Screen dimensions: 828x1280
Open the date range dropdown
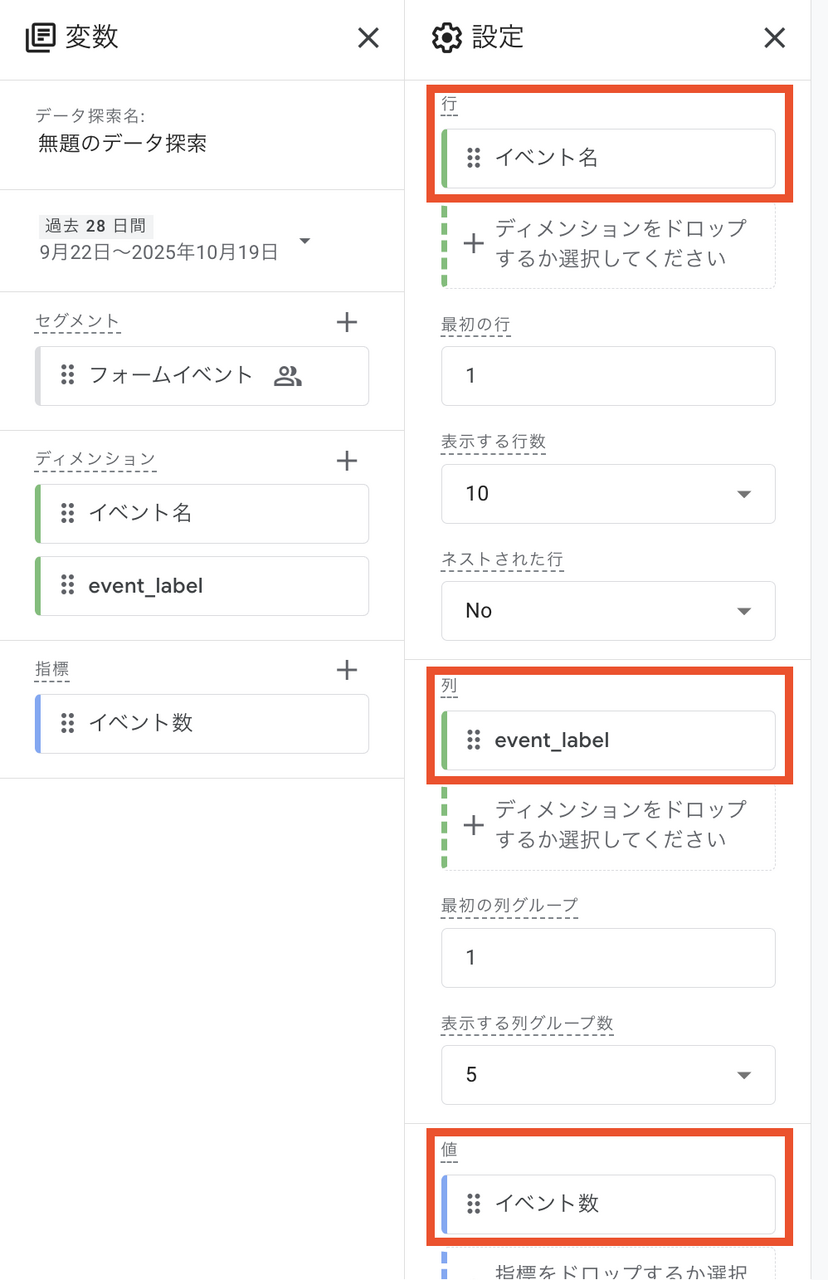click(305, 241)
